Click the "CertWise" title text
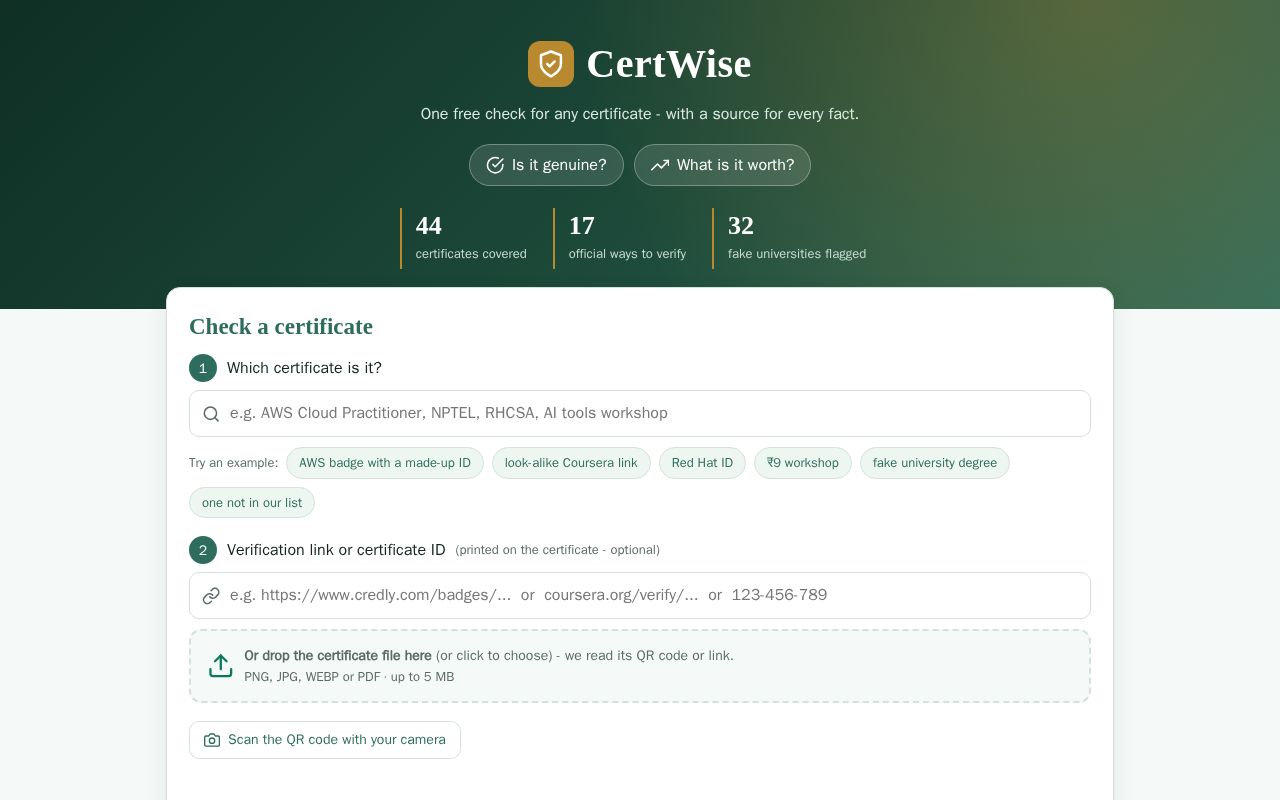1280x800 pixels. click(x=669, y=64)
